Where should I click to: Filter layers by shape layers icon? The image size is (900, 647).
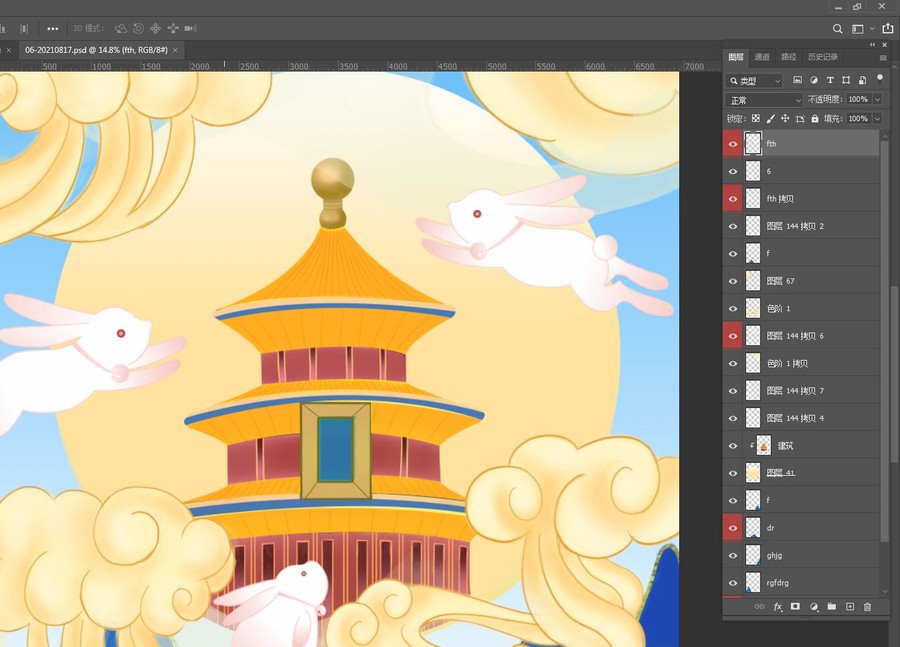point(845,80)
